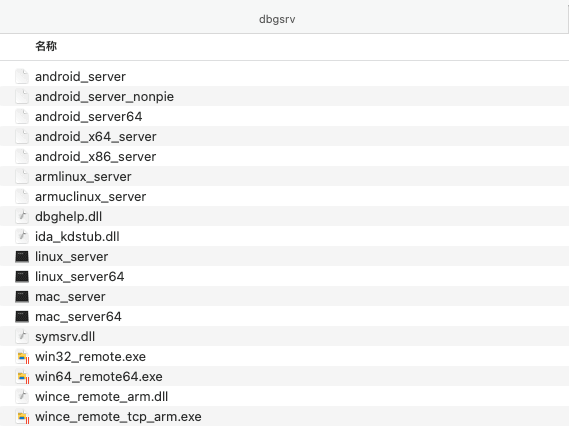Choose the mac_server file name
This screenshot has width=569, height=430.
(x=70, y=297)
